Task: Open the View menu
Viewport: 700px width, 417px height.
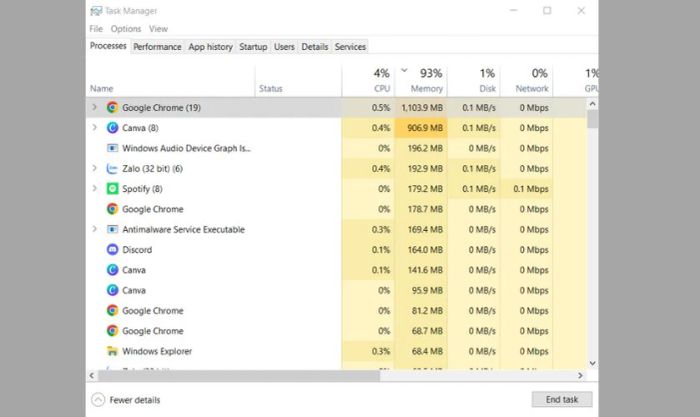Action: click(x=158, y=29)
